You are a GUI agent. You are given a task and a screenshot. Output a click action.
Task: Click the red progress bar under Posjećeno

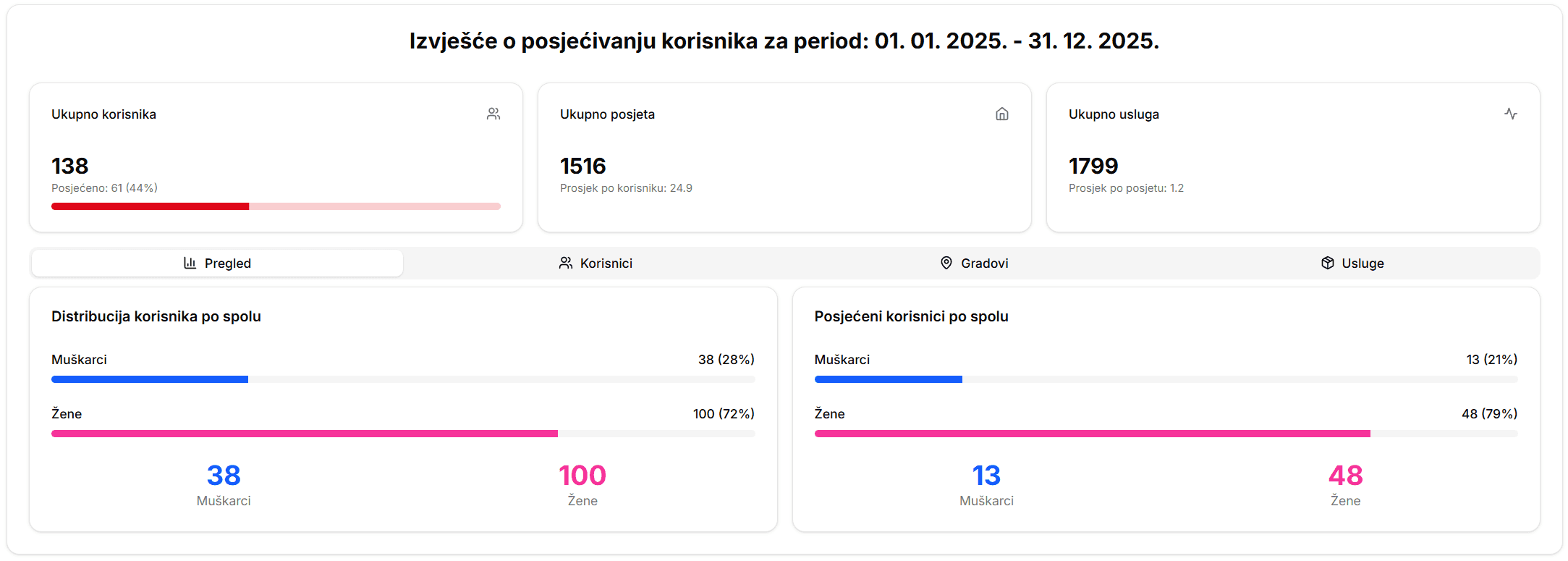[149, 206]
